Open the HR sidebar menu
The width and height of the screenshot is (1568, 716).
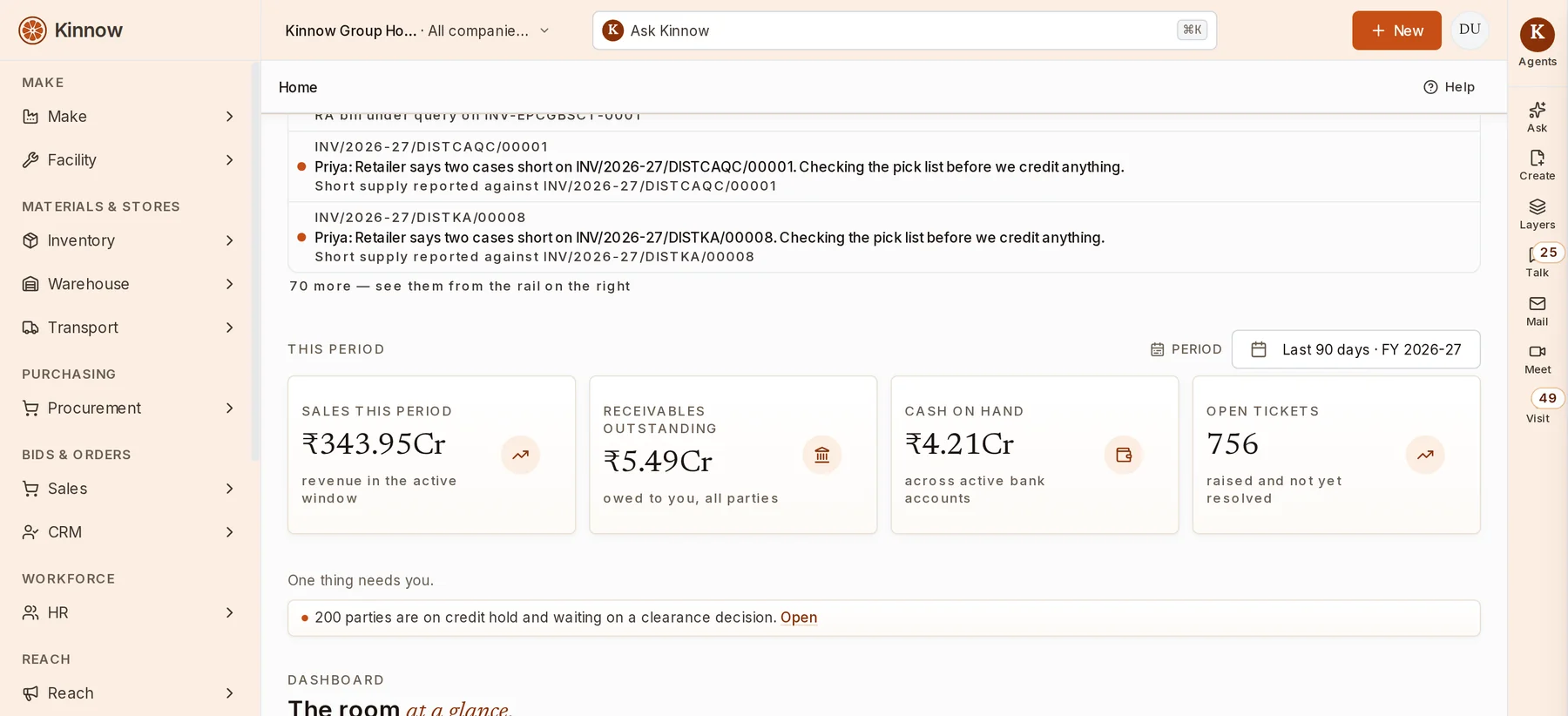pos(130,613)
